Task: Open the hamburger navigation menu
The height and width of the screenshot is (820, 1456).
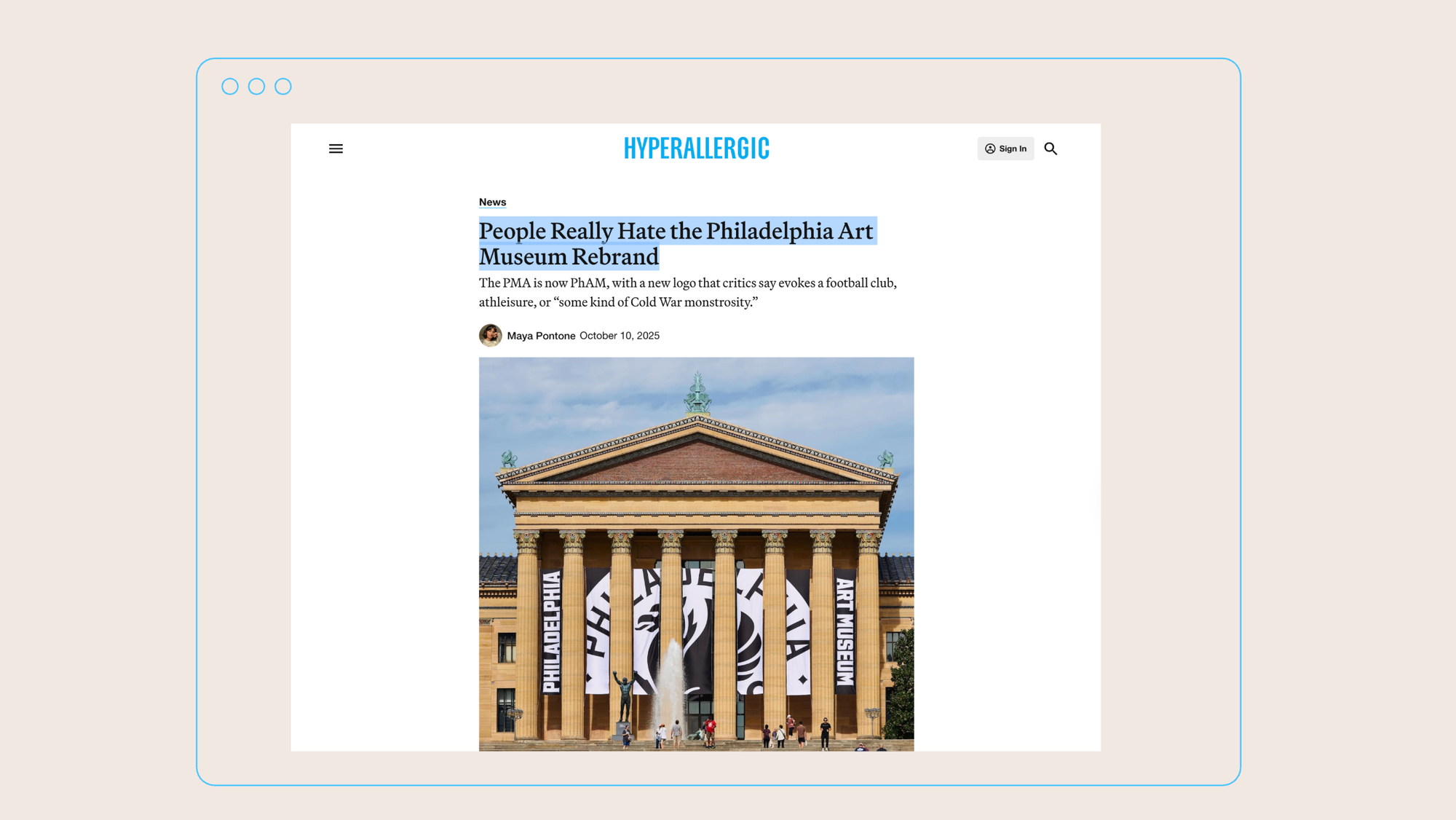Action: (x=336, y=149)
